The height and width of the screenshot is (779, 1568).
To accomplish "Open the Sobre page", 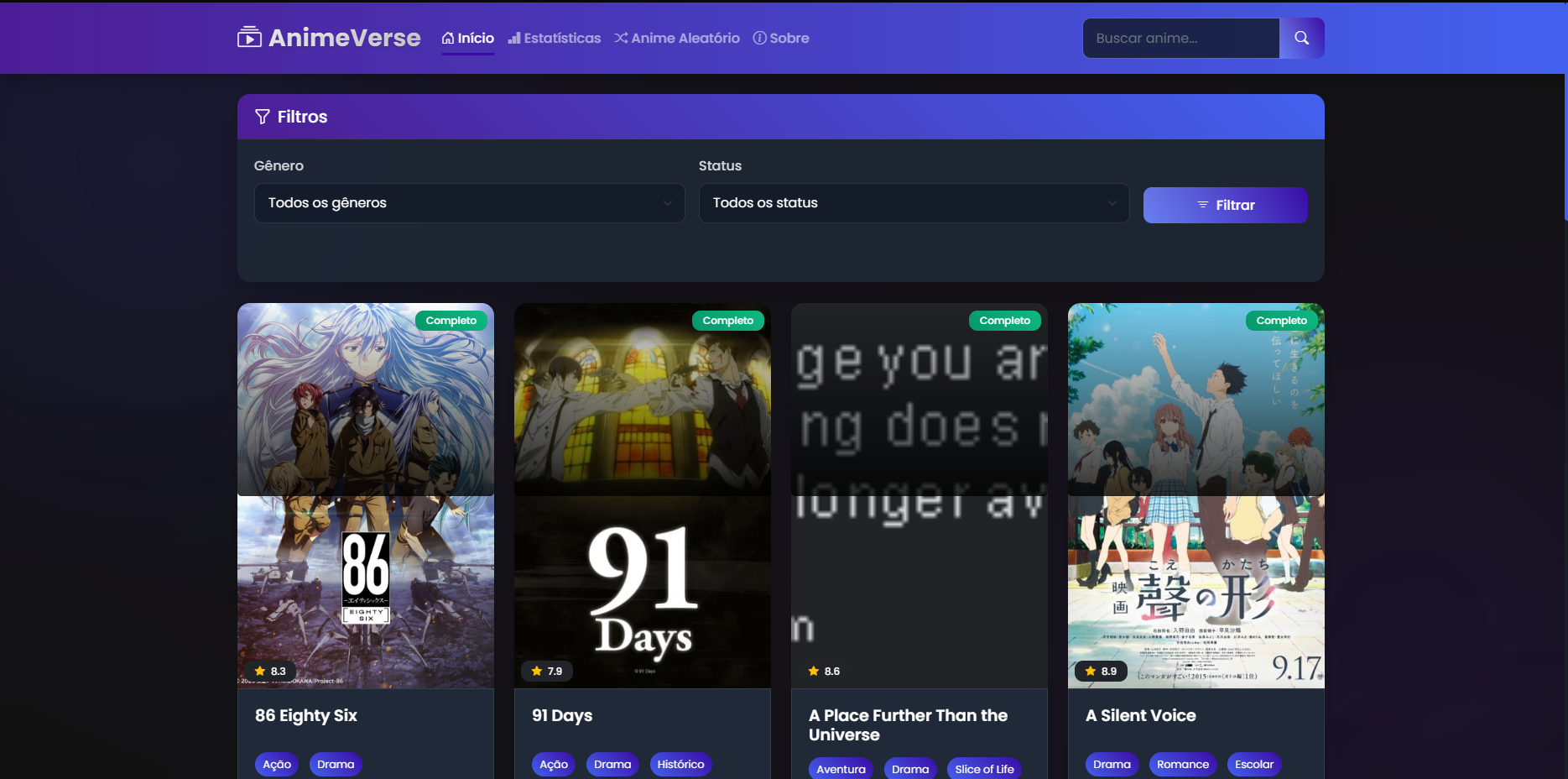I will click(x=781, y=38).
